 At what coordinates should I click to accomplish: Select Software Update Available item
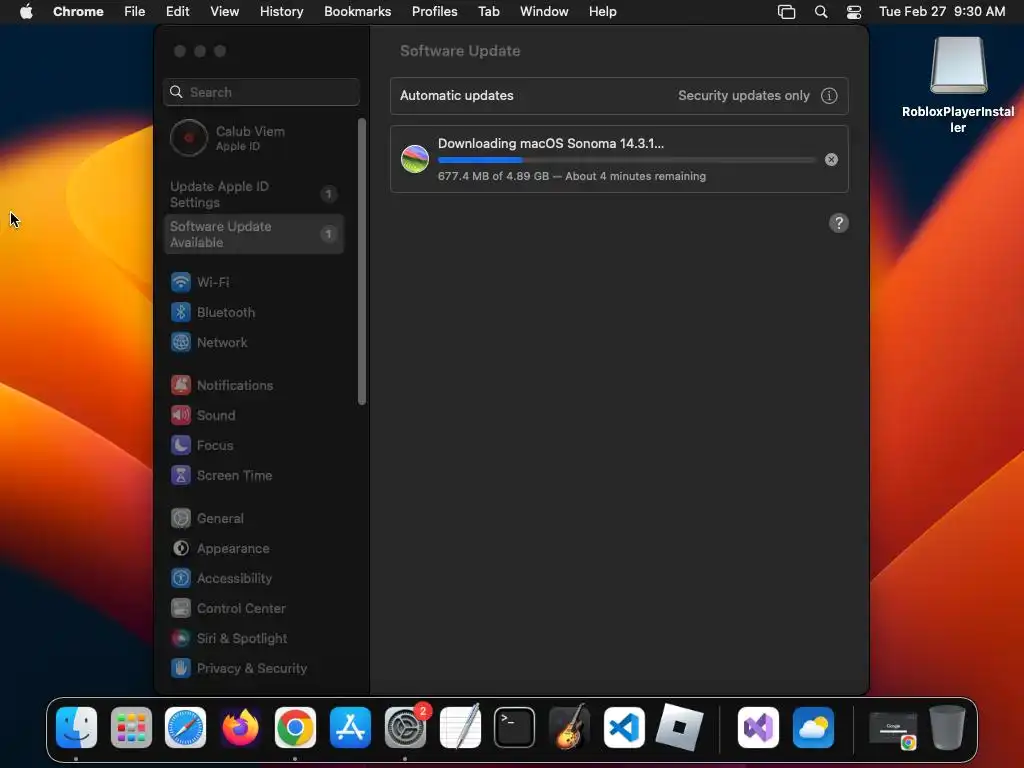[253, 234]
